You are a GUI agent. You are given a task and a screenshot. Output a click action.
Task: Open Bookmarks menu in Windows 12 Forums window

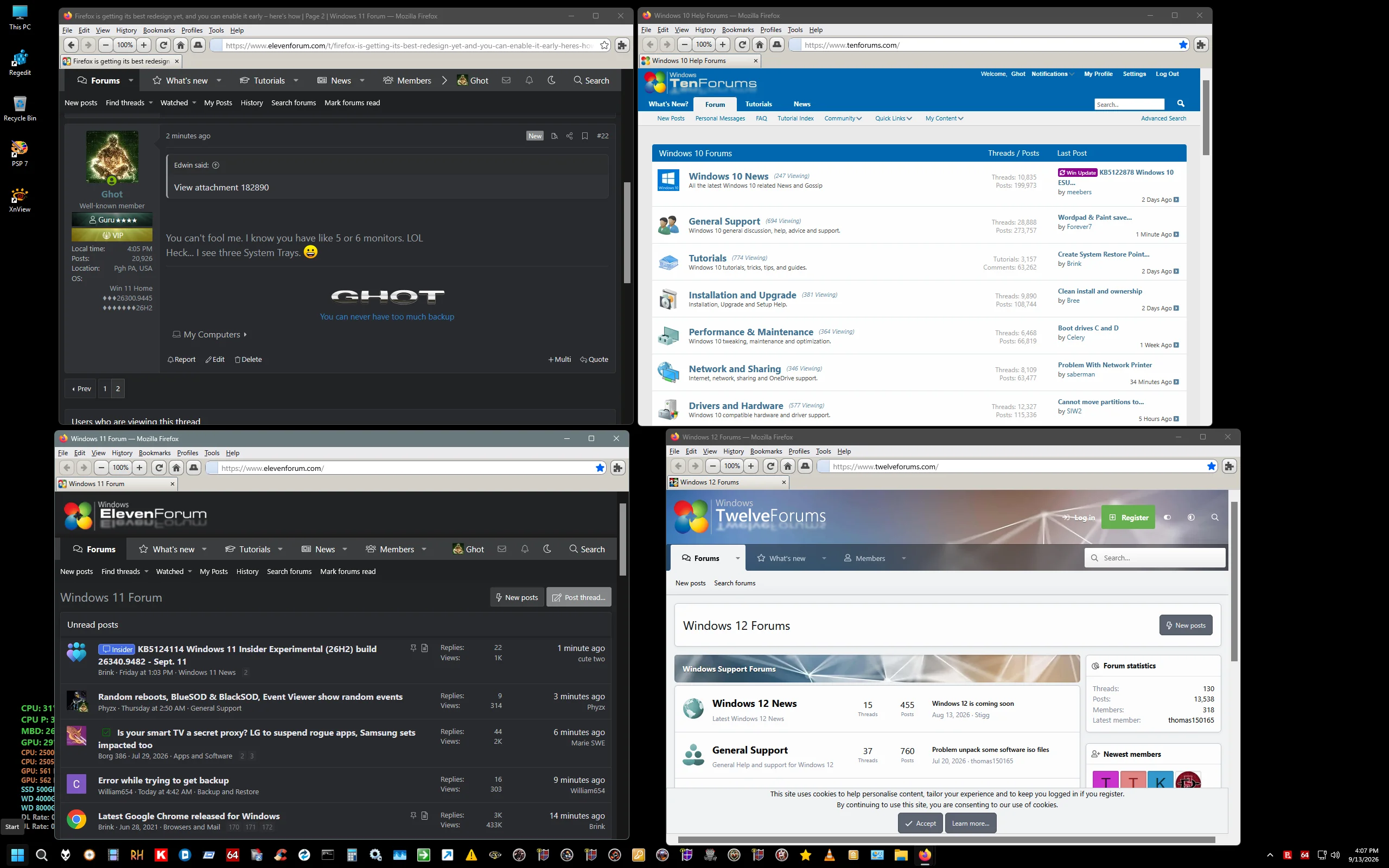(766, 452)
